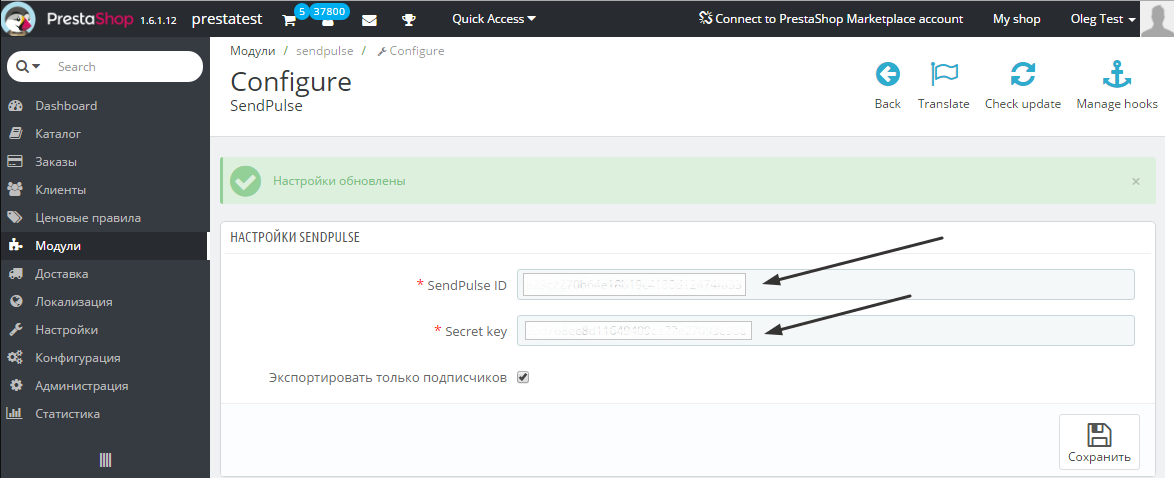Image resolution: width=1174 pixels, height=478 pixels.
Task: Expand Oleg Test user menu
Action: coord(1103,19)
